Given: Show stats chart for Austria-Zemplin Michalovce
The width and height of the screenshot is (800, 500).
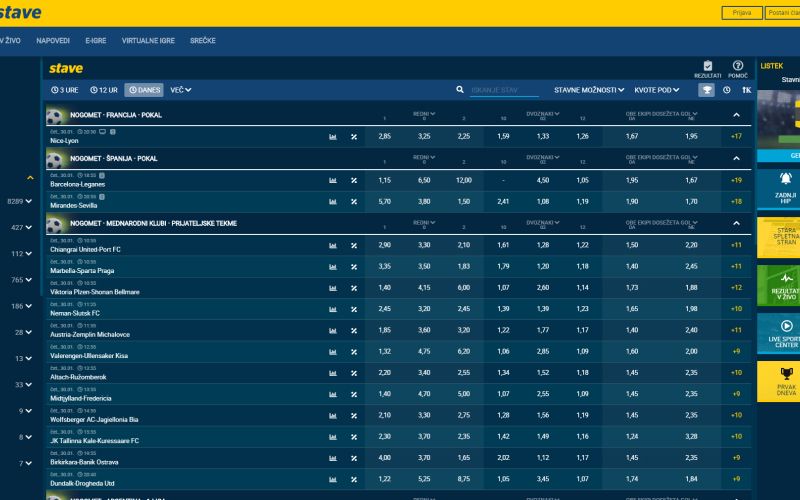Looking at the screenshot, I should click(x=333, y=331).
